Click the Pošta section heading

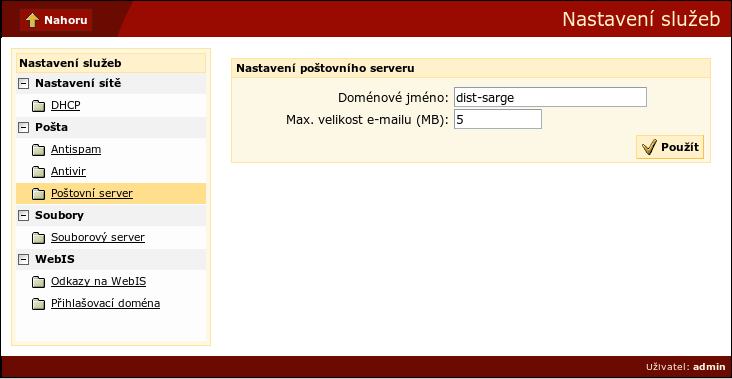[x=51, y=127]
